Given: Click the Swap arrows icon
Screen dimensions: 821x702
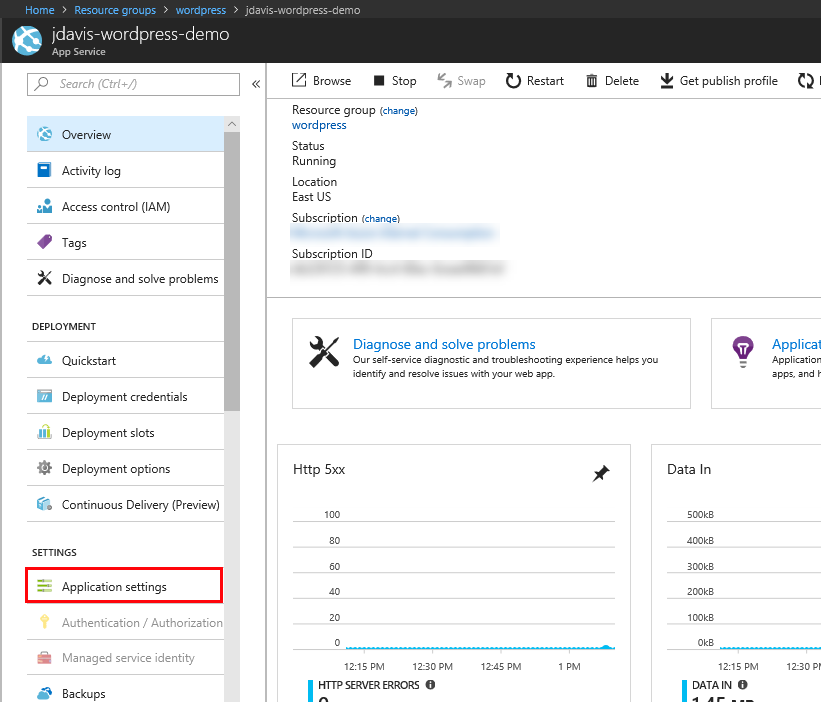Looking at the screenshot, I should (445, 81).
